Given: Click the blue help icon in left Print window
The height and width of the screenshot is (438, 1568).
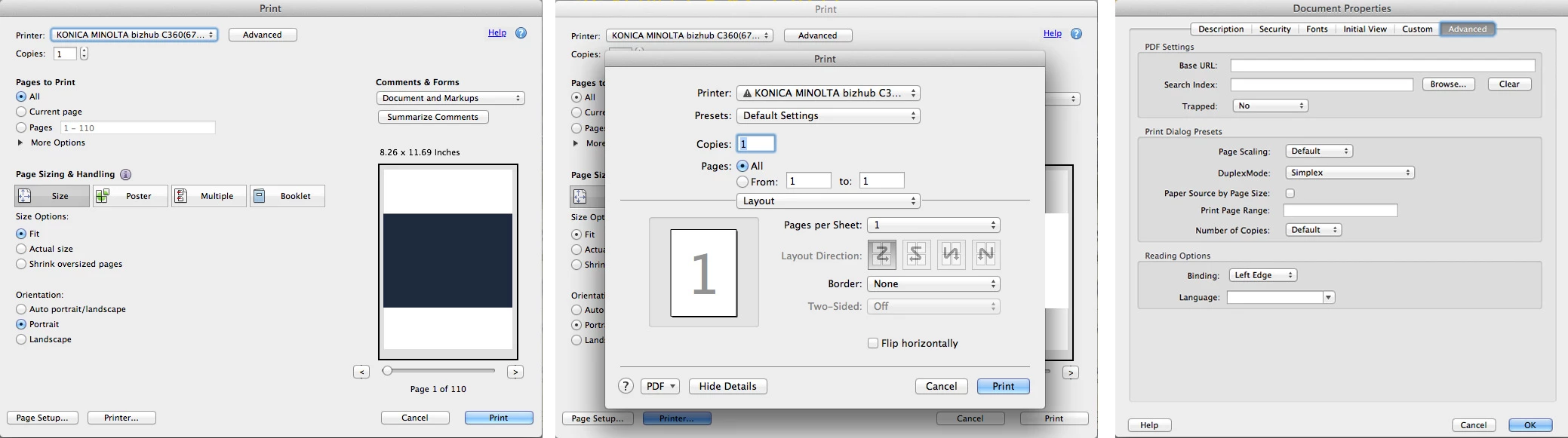Looking at the screenshot, I should coord(521,33).
